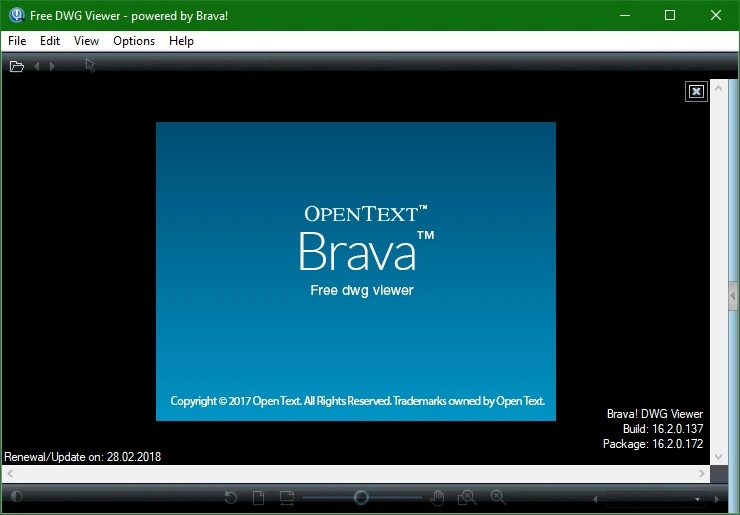The image size is (740, 515).
Task: Maximize the Free DWG Viewer window
Action: (x=670, y=16)
